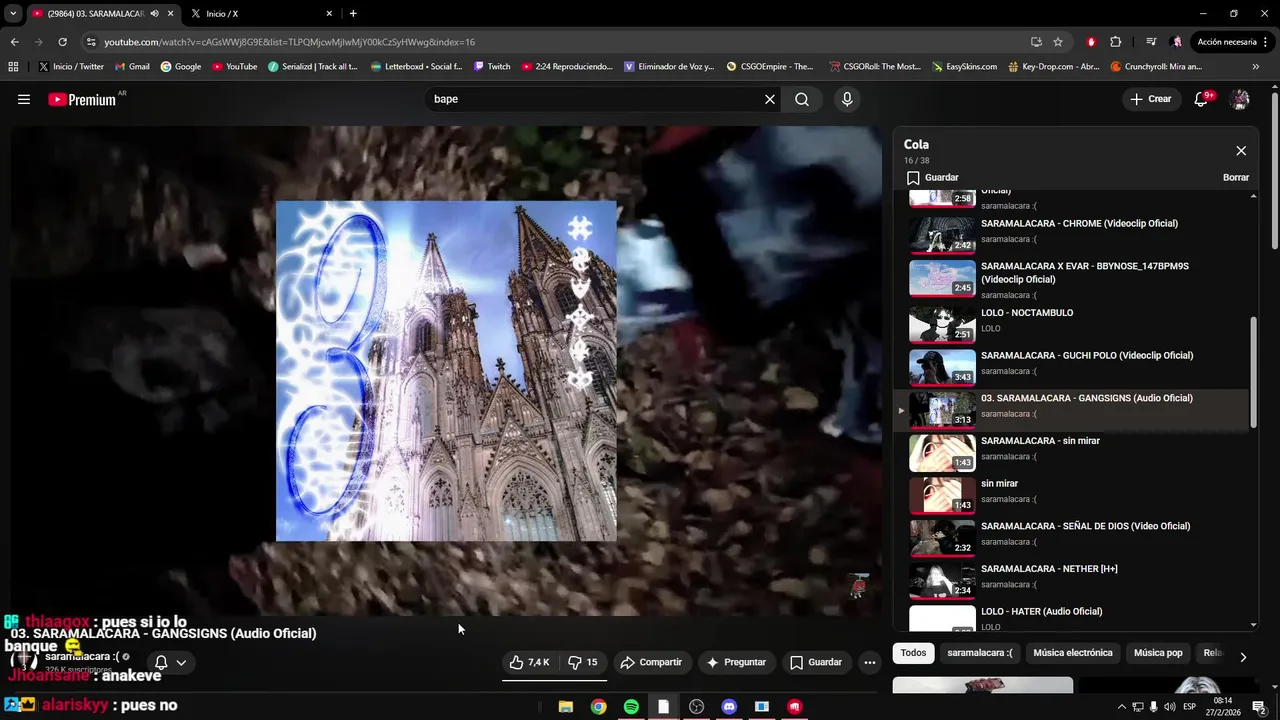
Task: Select the Todos filter chip
Action: [913, 653]
